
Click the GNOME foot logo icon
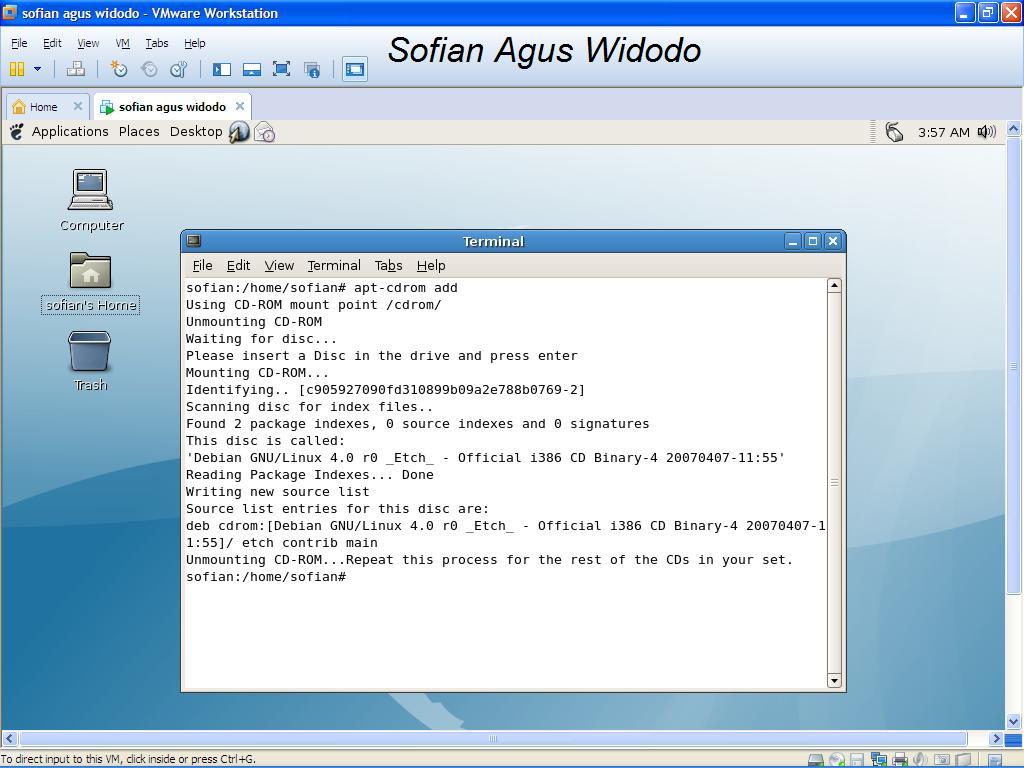17,131
